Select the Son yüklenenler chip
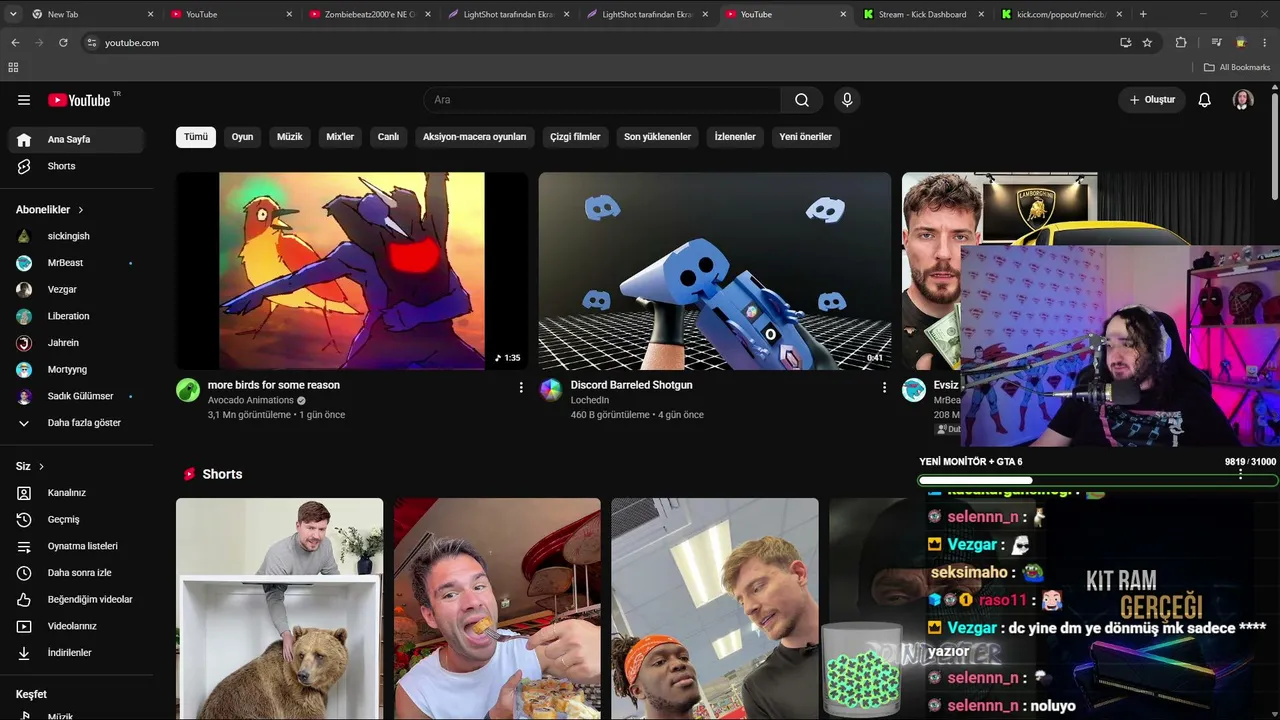This screenshot has width=1280, height=720. 657,137
